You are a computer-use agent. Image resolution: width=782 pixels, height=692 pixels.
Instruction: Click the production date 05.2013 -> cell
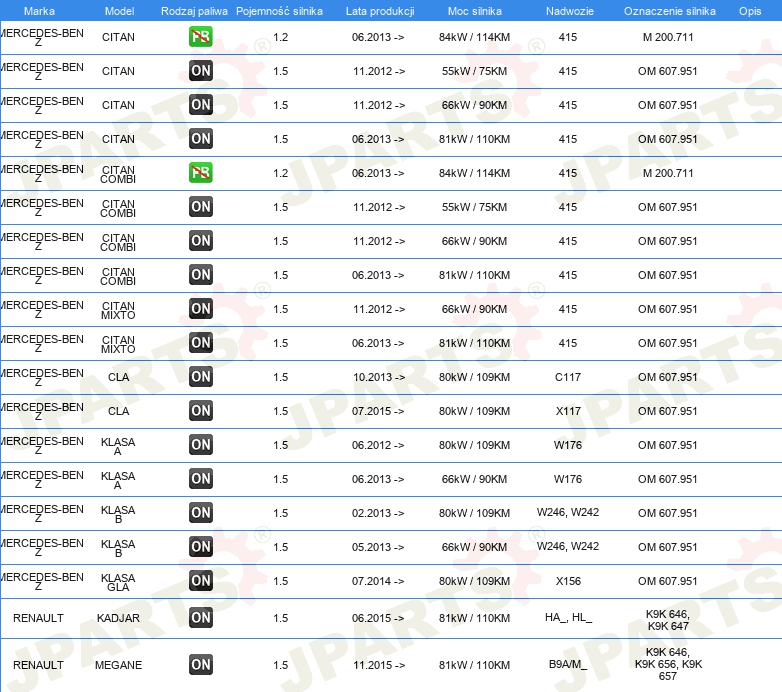(x=378, y=547)
